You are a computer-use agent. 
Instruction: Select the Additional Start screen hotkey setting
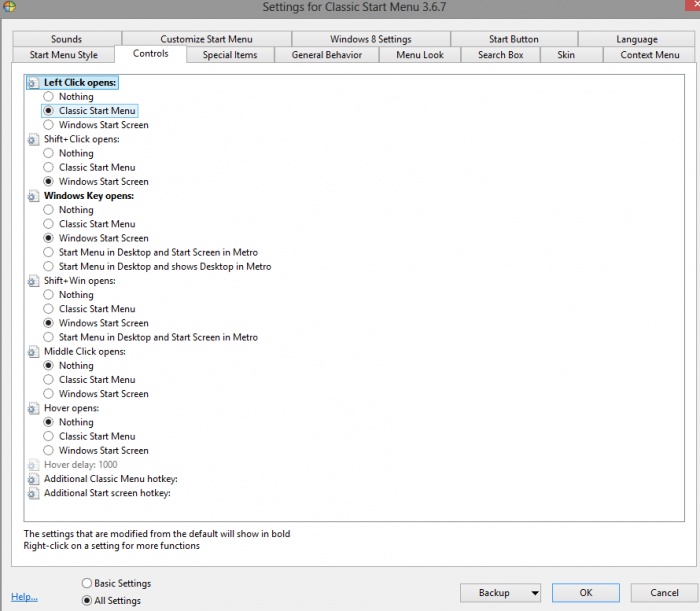pos(107,493)
